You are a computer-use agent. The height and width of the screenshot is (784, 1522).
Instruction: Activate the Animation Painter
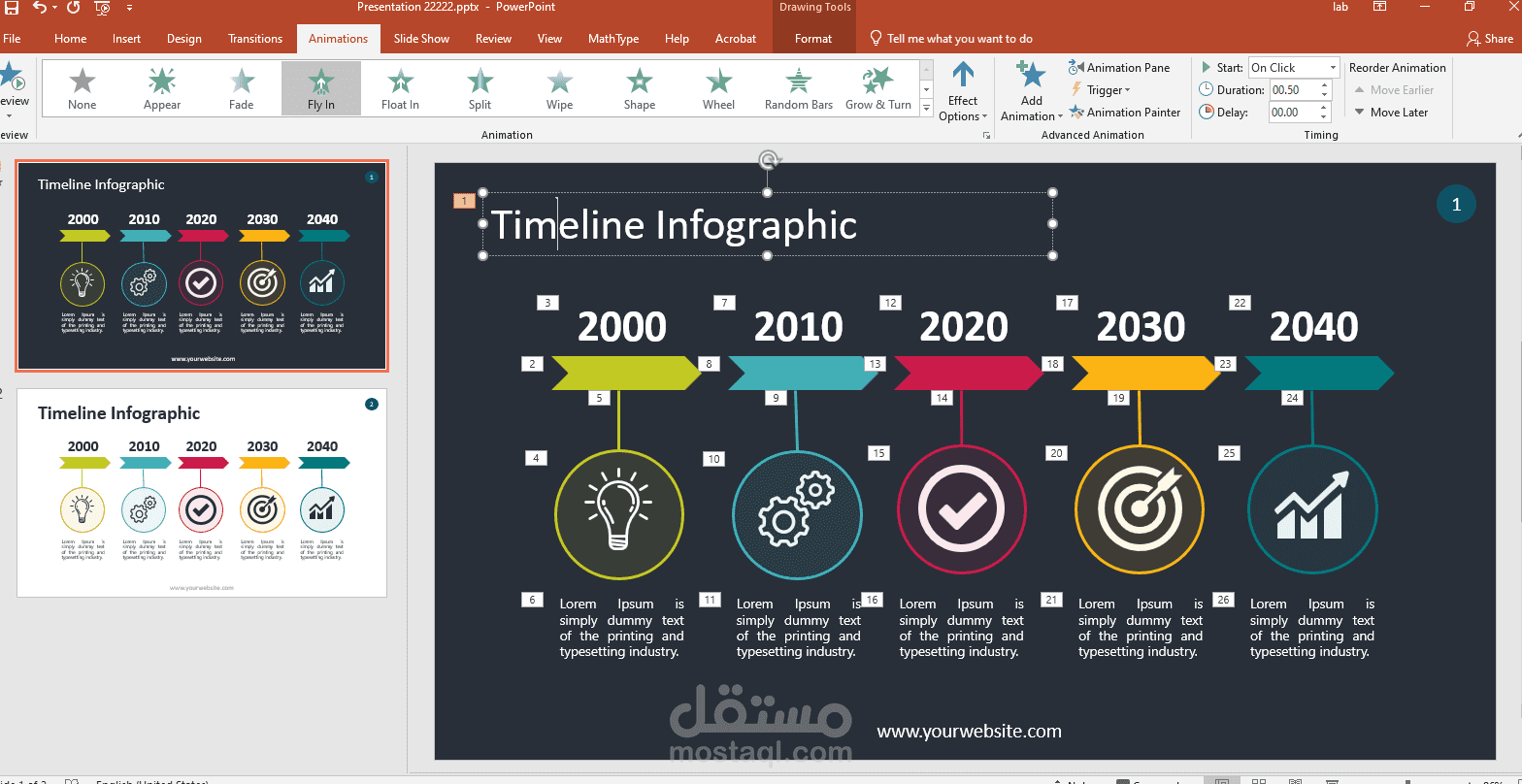pos(1125,113)
